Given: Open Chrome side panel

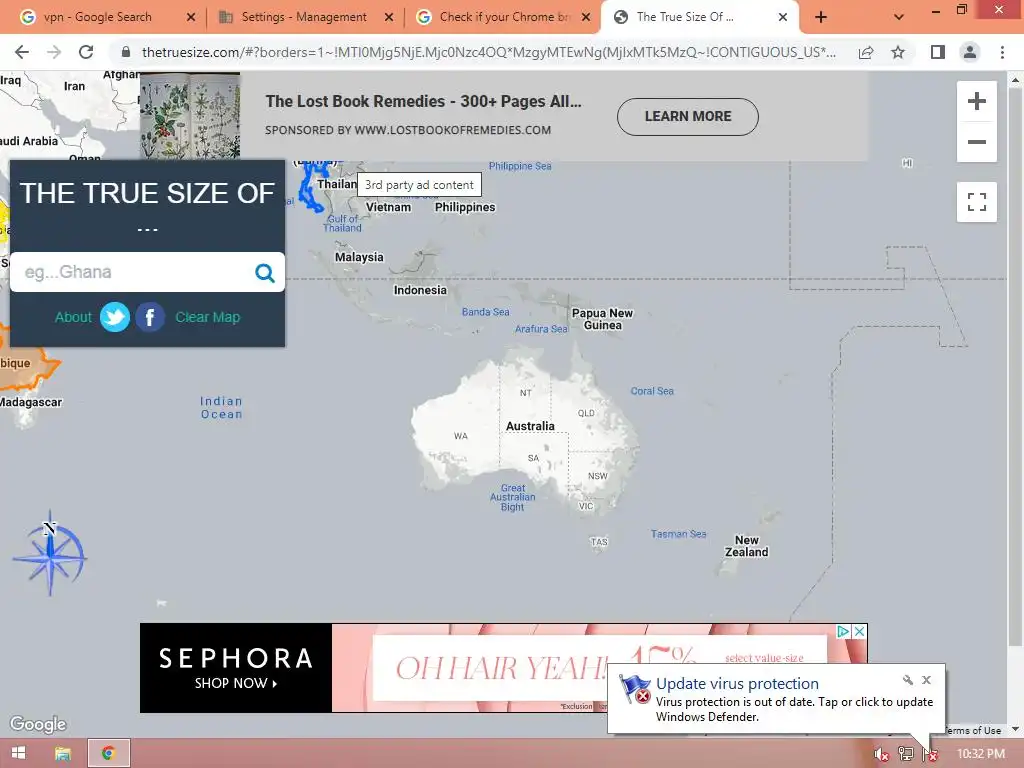Looking at the screenshot, I should (938, 52).
